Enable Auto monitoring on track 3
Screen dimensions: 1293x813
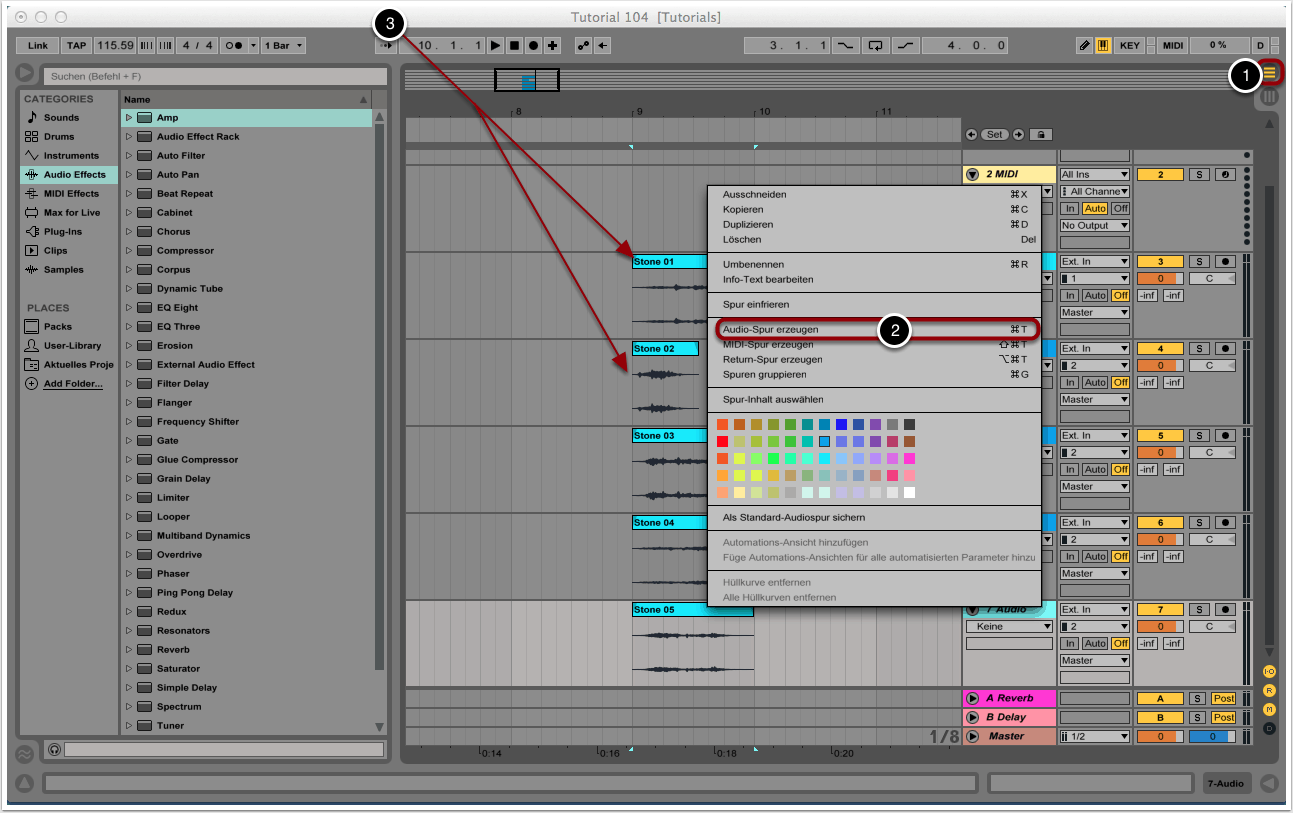(x=1095, y=295)
